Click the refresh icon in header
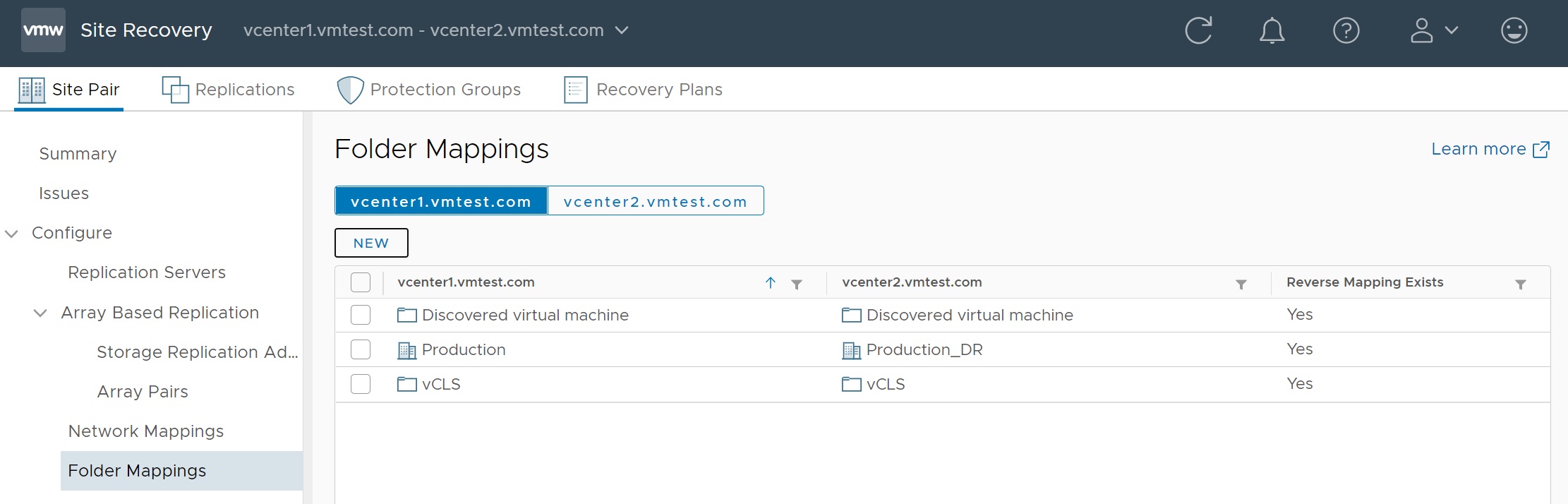This screenshot has height=504, width=1568. tap(1198, 30)
